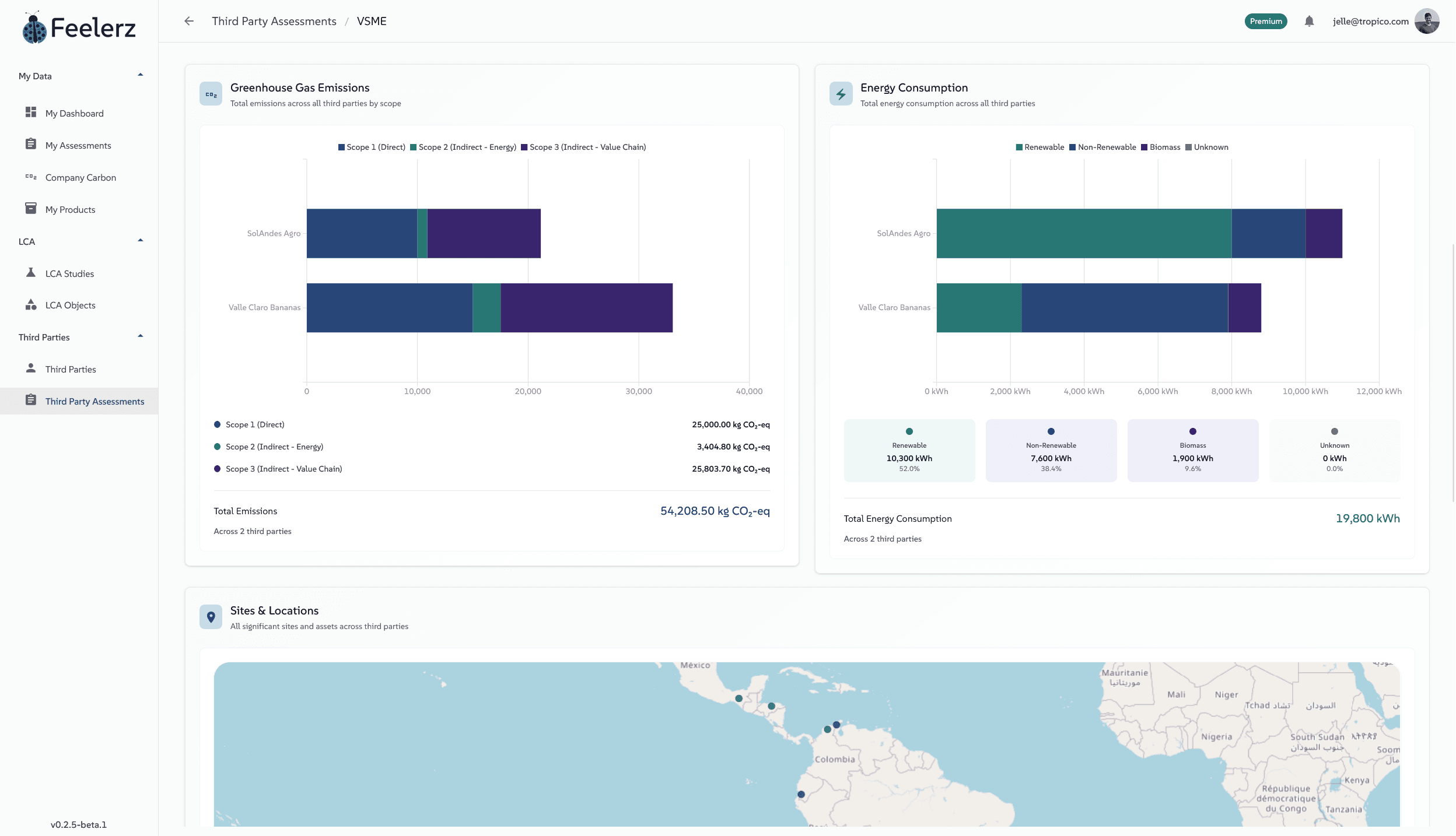Open My Products in the sidebar
Image resolution: width=1456 pixels, height=836 pixels.
(x=70, y=209)
